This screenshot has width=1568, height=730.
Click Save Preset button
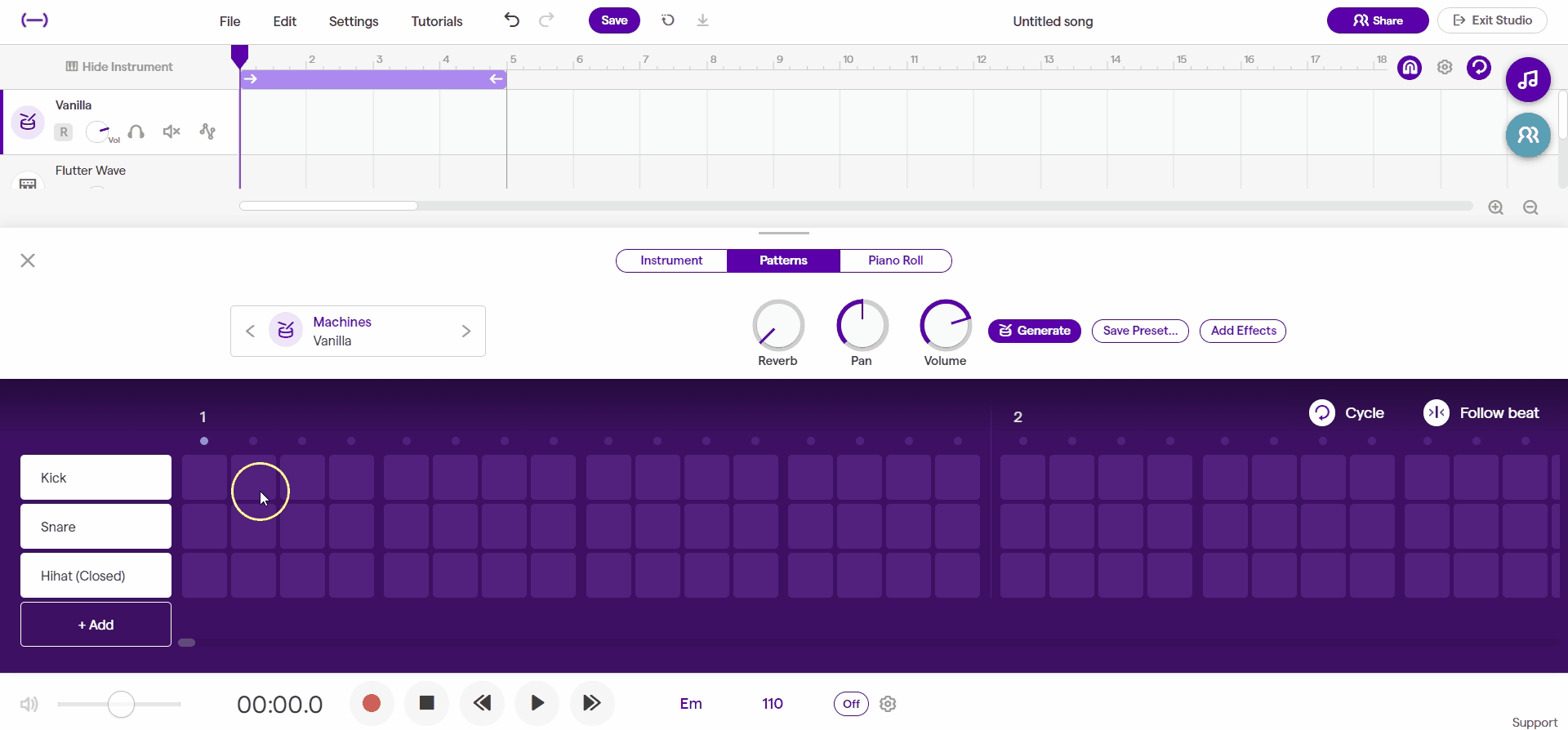[1140, 331]
